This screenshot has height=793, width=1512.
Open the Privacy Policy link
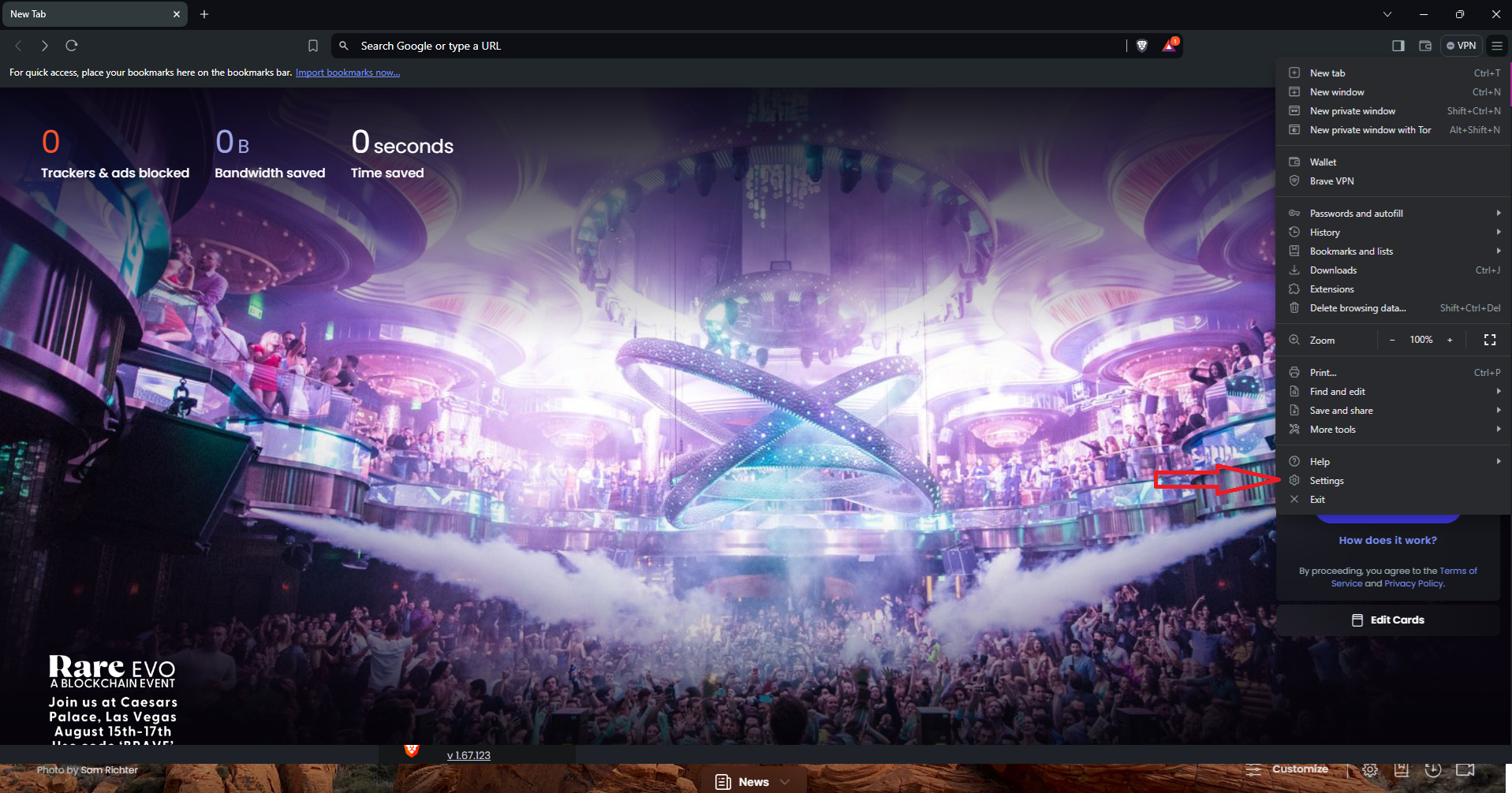pos(1413,583)
